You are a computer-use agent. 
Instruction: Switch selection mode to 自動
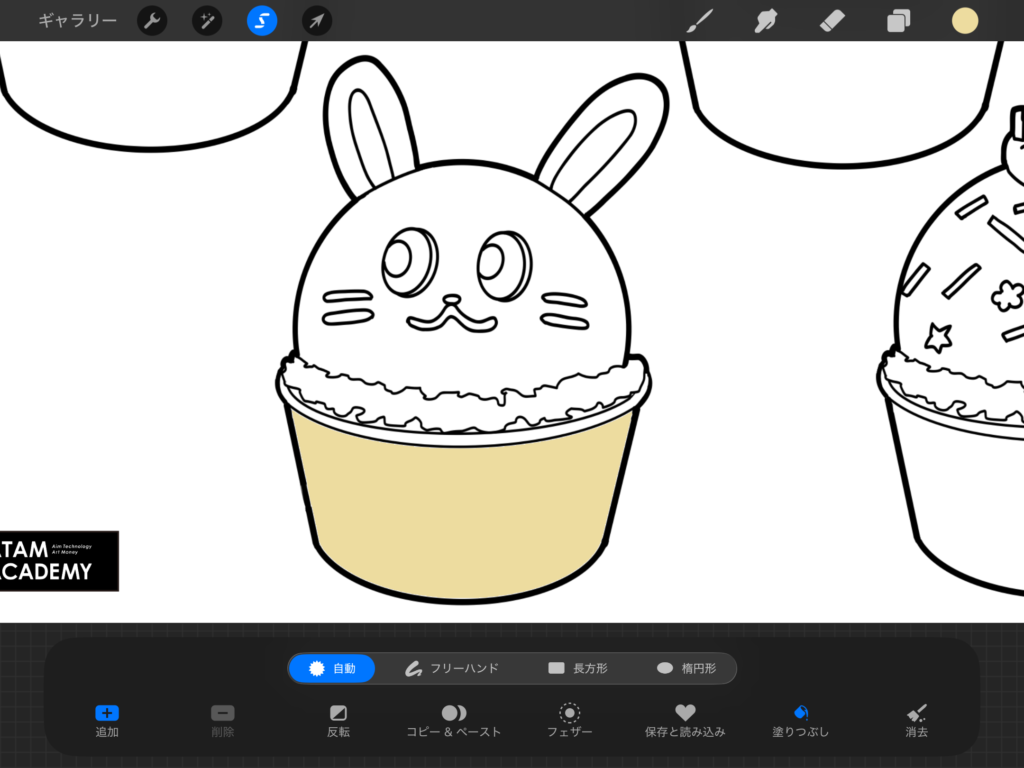coord(332,668)
